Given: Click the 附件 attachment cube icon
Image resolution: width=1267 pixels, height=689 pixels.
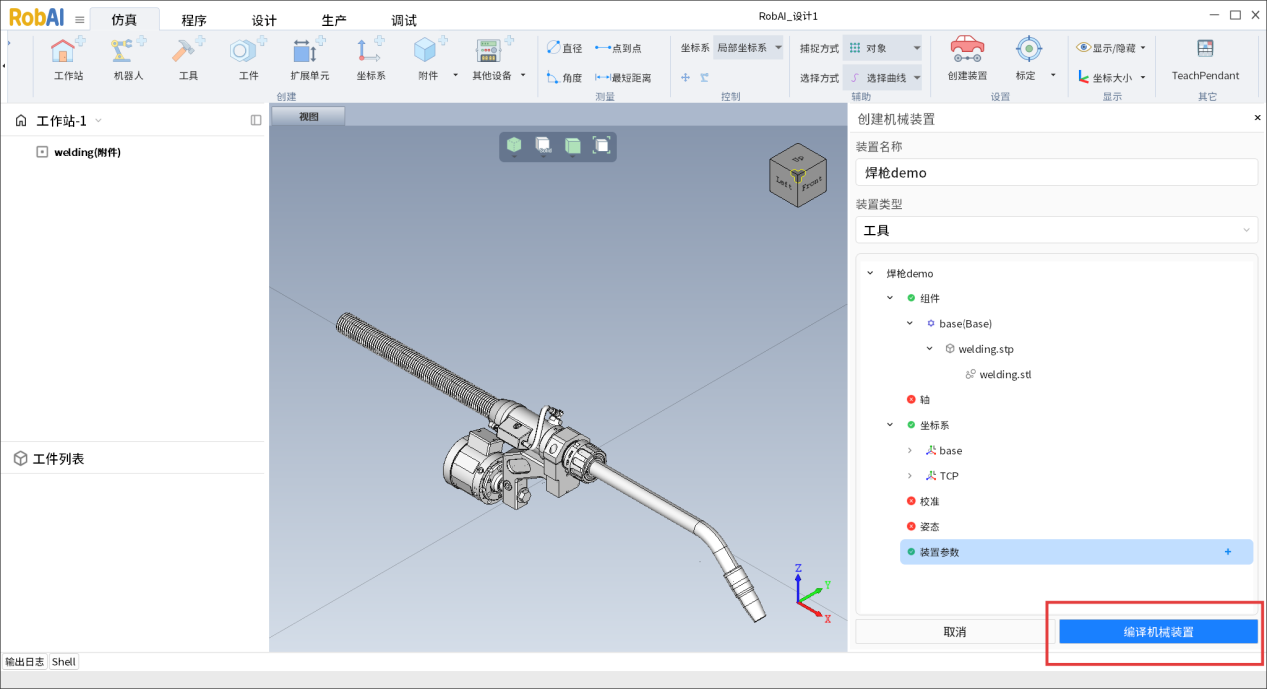Looking at the screenshot, I should pyautogui.click(x=427, y=50).
